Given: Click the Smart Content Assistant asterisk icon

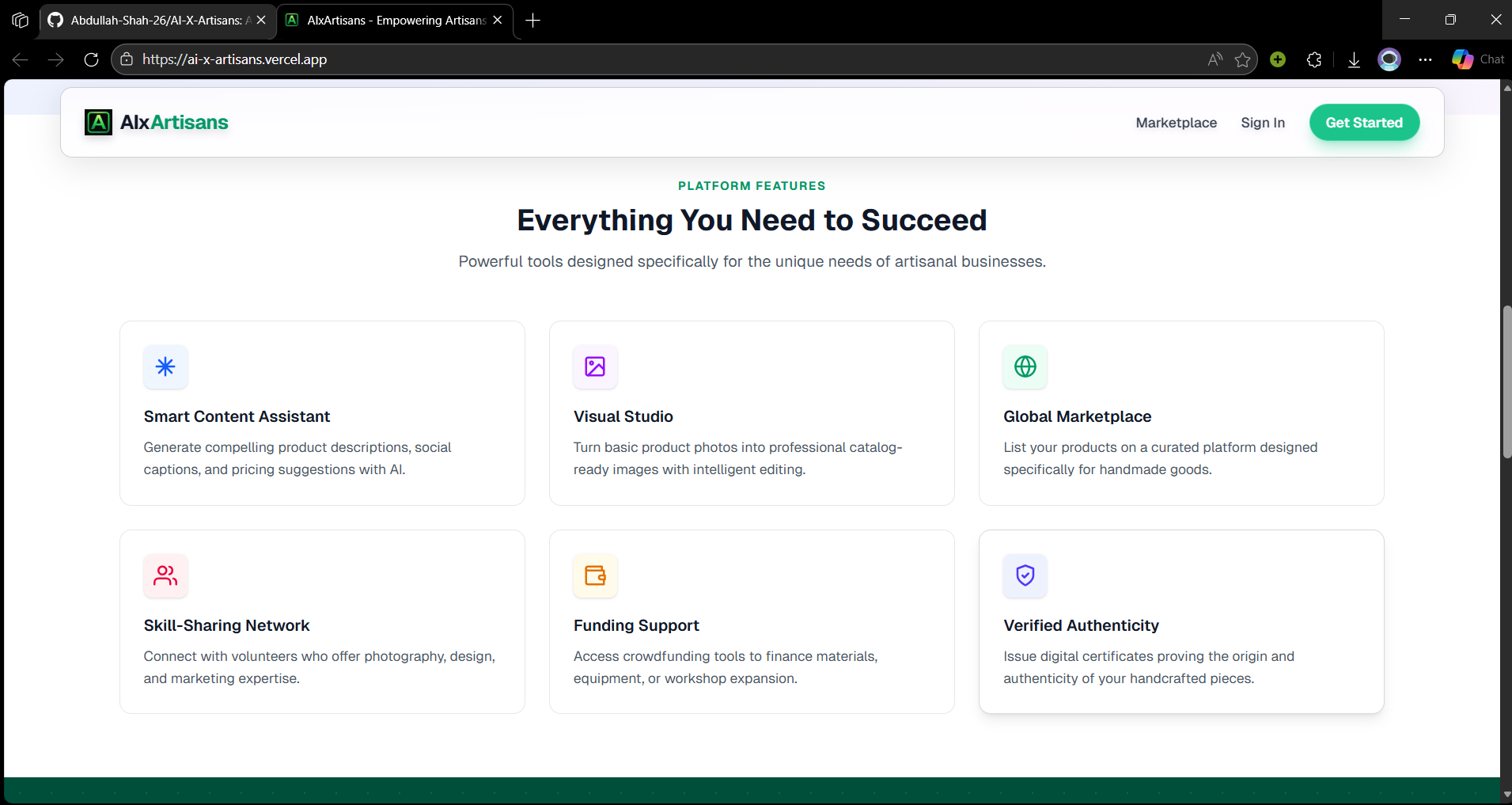Looking at the screenshot, I should [x=165, y=366].
